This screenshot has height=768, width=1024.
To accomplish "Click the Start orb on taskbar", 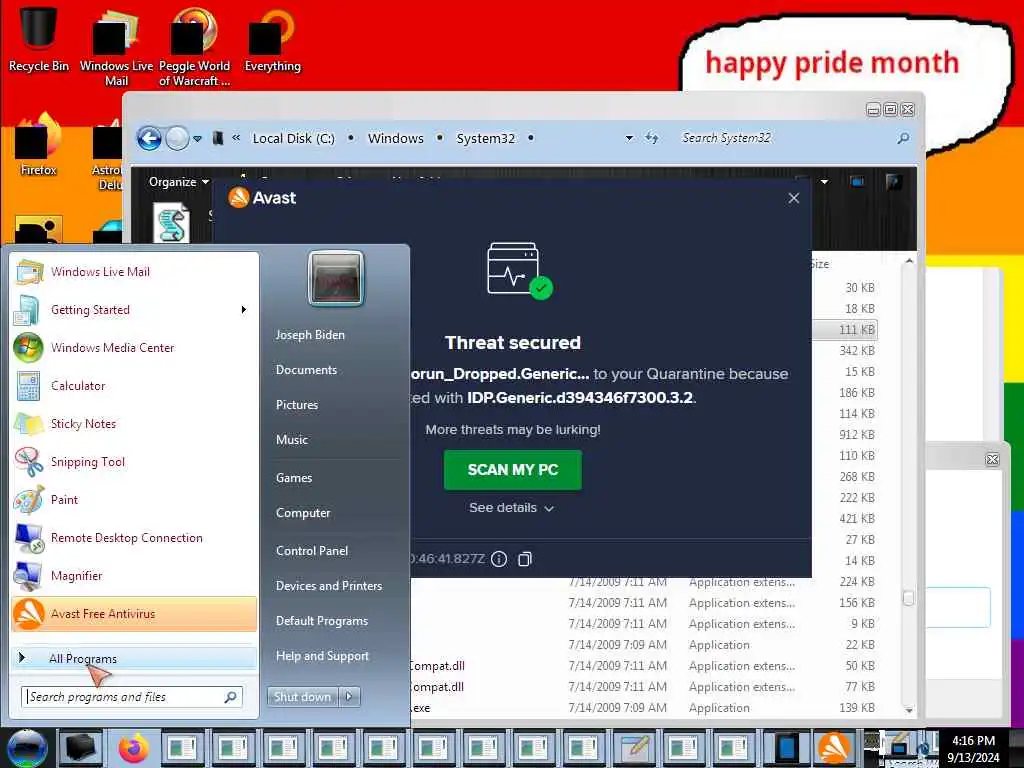I will pos(27,748).
